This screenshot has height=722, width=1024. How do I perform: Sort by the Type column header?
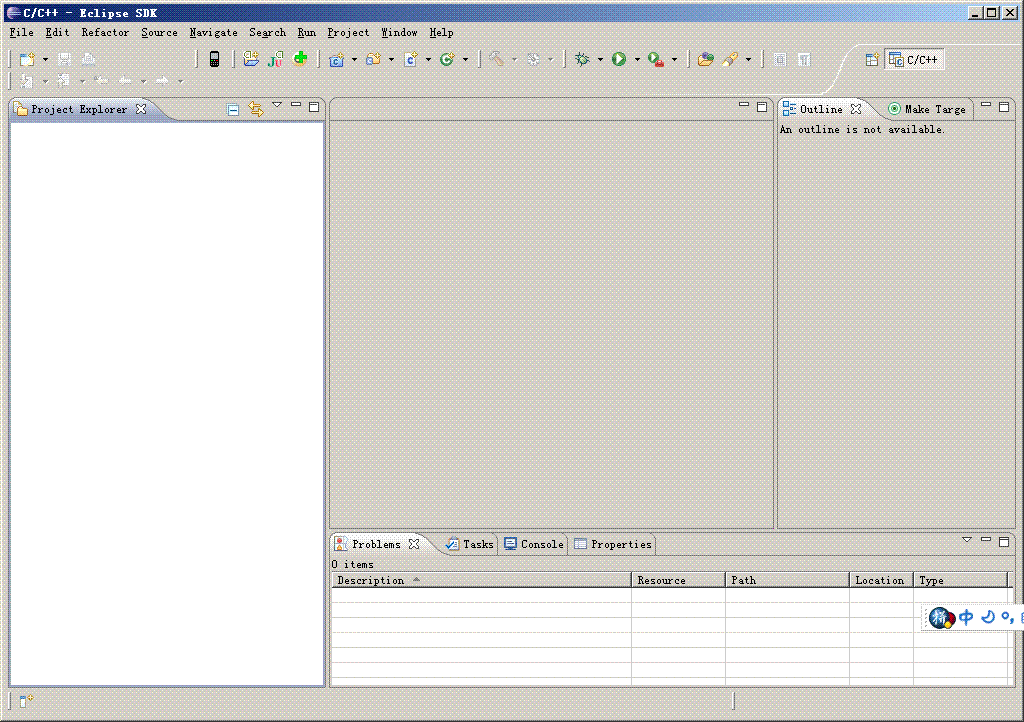961,580
